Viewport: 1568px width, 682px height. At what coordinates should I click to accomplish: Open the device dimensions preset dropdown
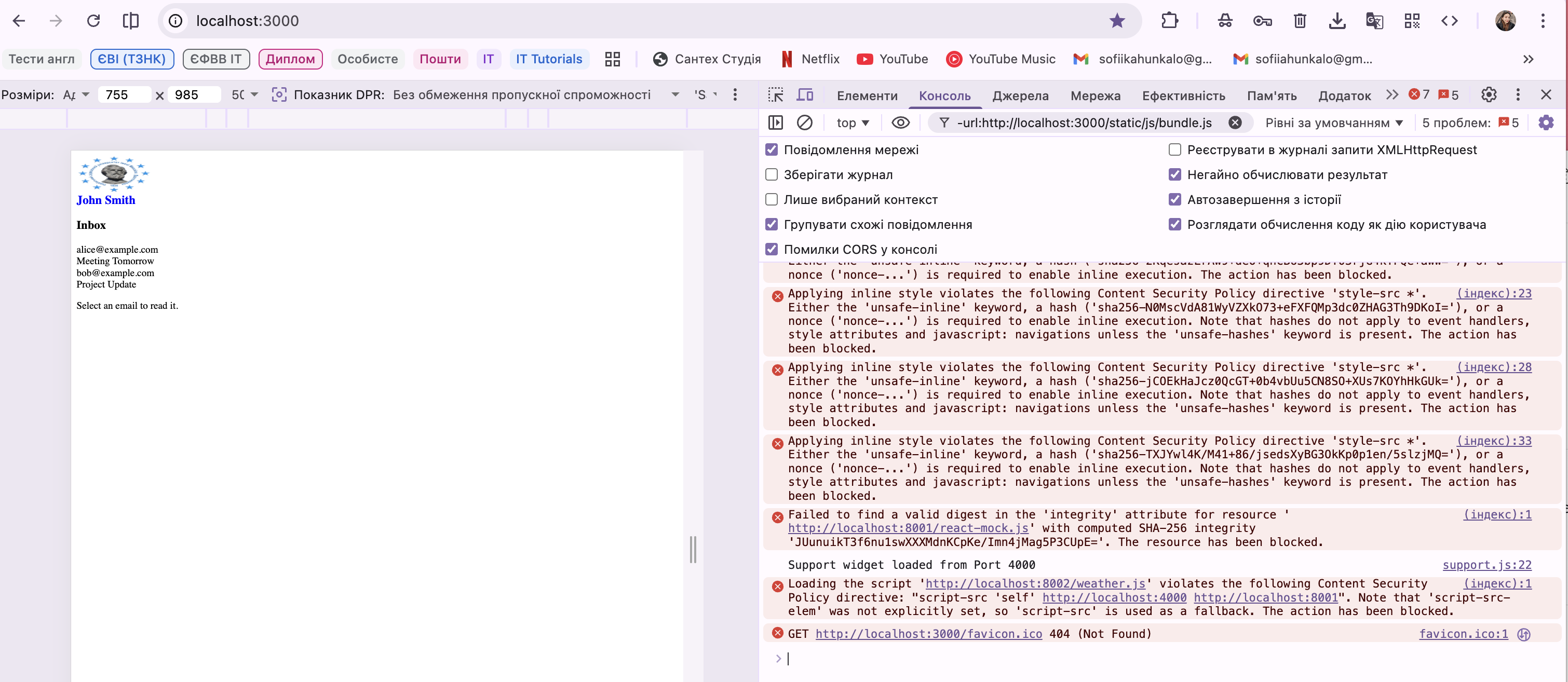click(x=76, y=95)
